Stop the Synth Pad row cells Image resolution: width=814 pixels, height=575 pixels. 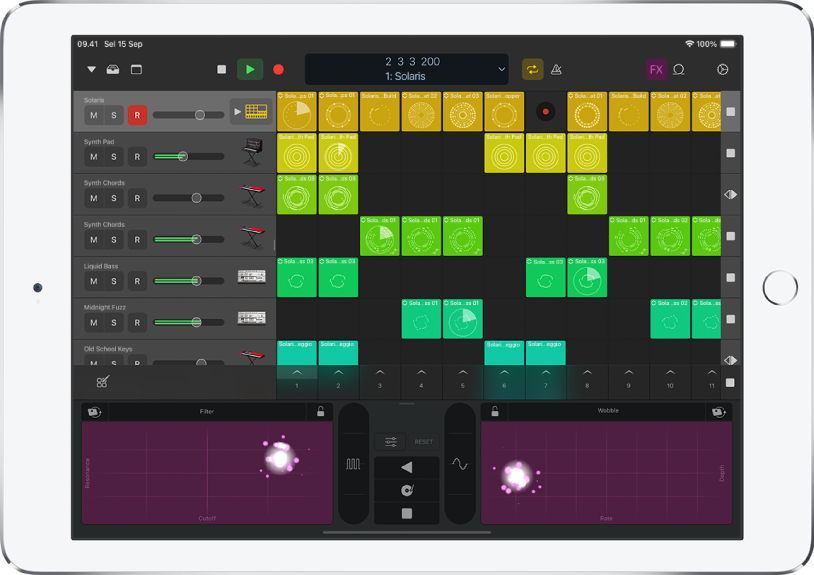730,153
